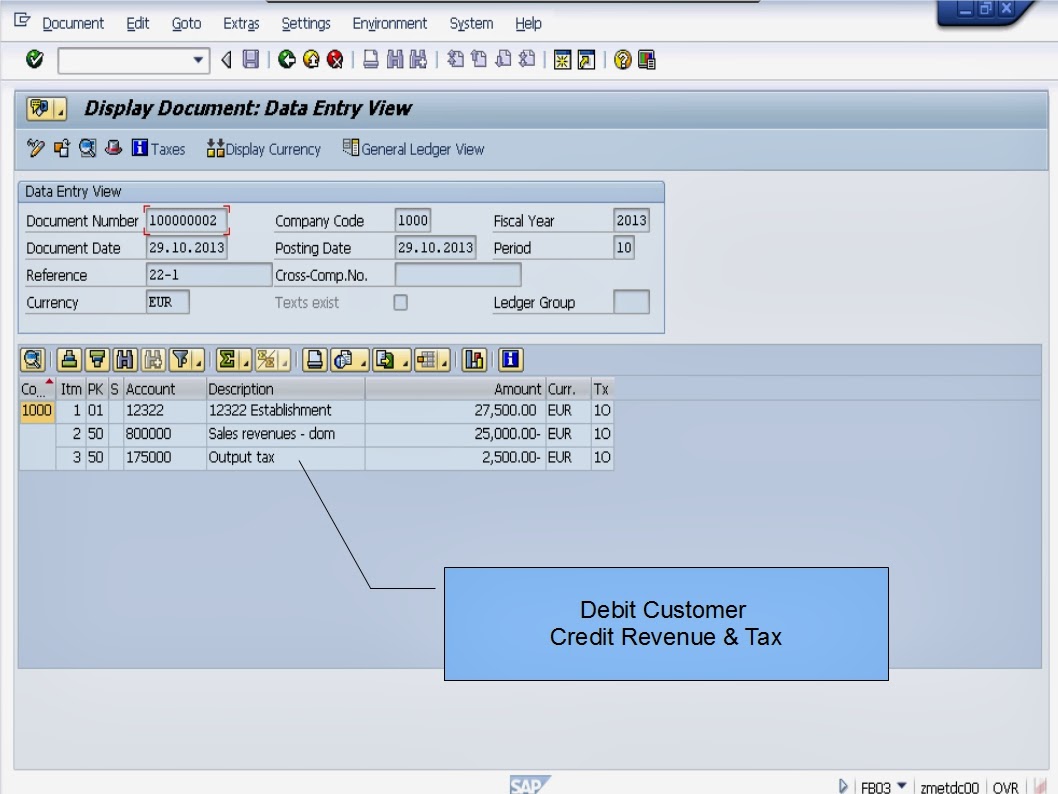The image size is (1058, 794).
Task: Click the Display/Change pencil glasses icon
Action: (x=36, y=148)
